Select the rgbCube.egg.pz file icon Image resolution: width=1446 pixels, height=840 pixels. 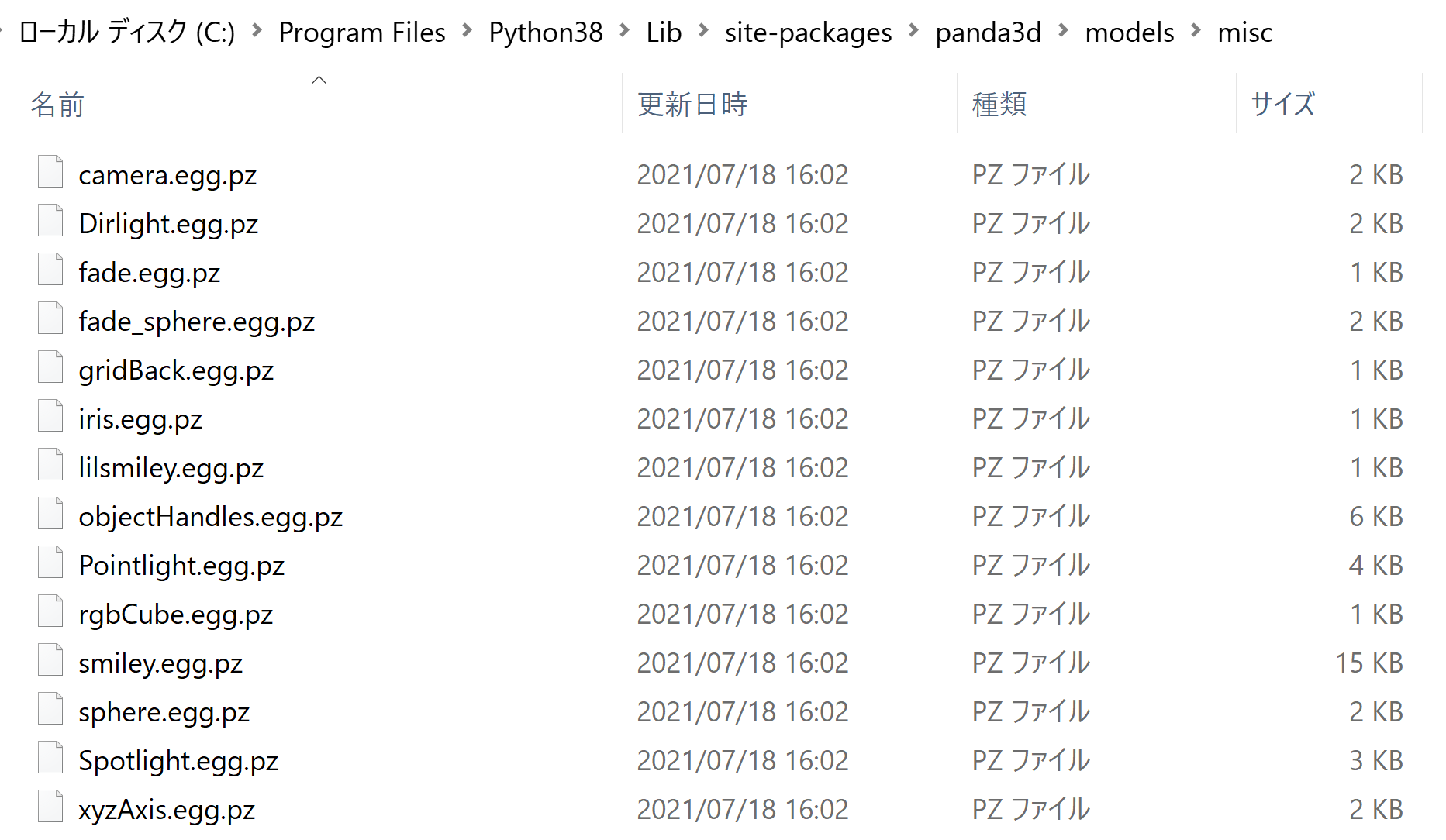tap(50, 611)
